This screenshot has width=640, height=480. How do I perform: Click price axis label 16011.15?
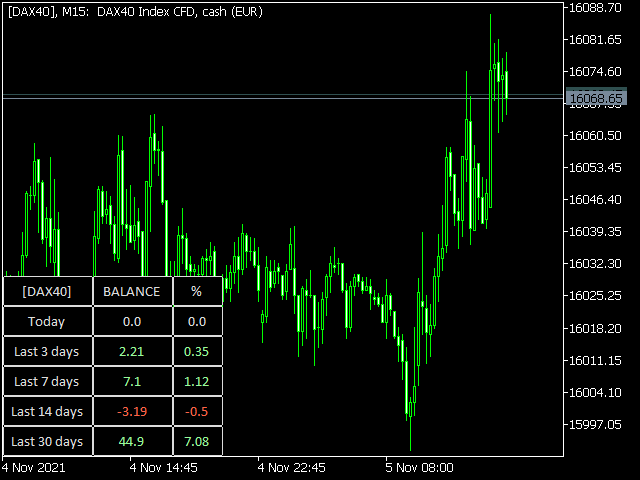click(595, 360)
